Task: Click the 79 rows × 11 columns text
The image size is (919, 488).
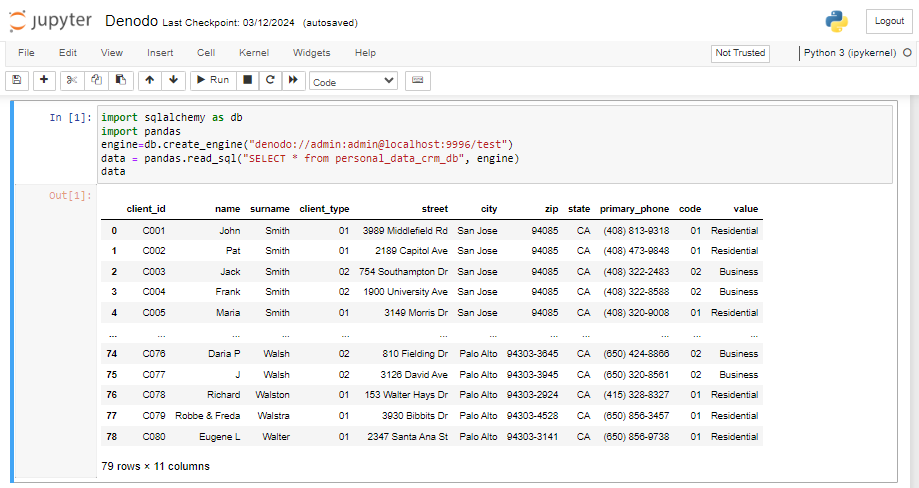Action: 155,467
